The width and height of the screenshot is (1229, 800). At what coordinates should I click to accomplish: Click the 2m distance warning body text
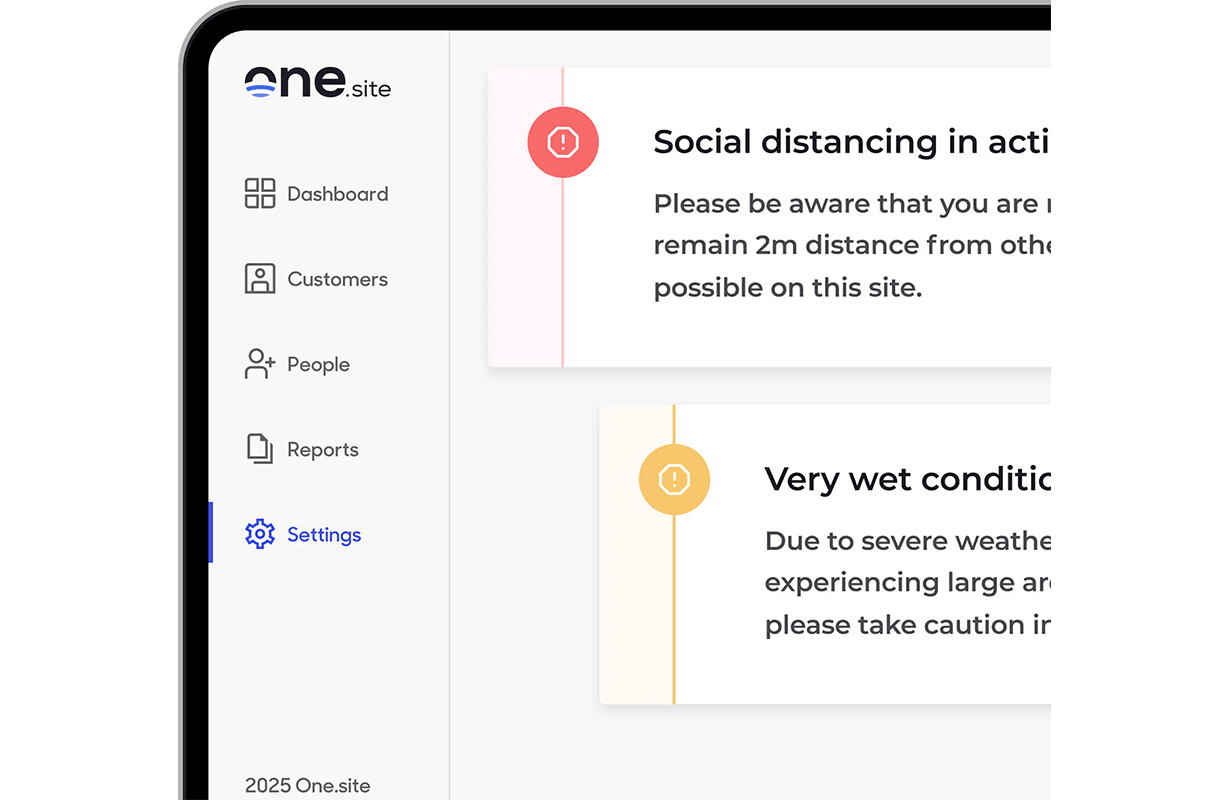click(850, 244)
